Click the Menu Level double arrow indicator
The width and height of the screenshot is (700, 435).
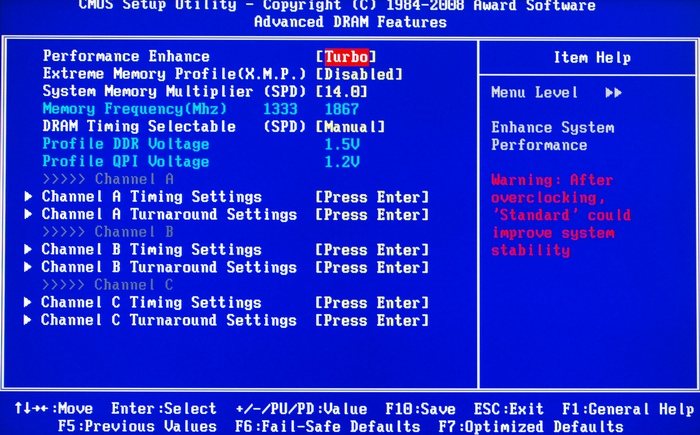(x=613, y=93)
